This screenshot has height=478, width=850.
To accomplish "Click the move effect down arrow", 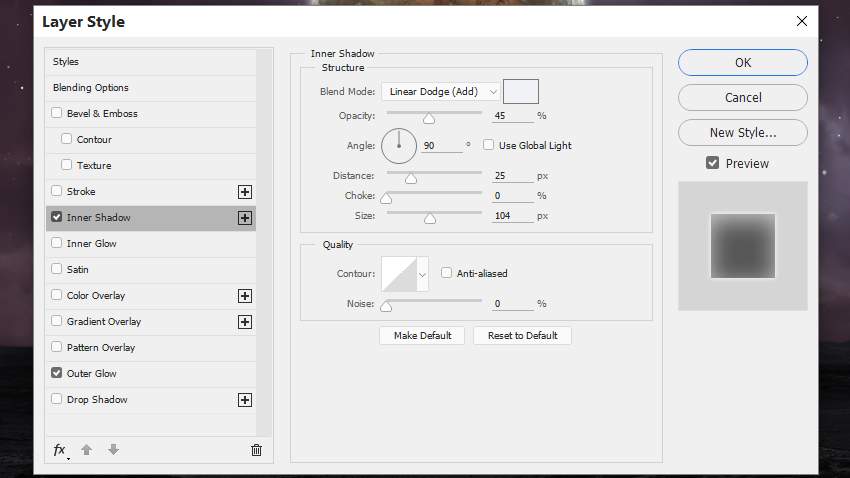I will tap(113, 450).
